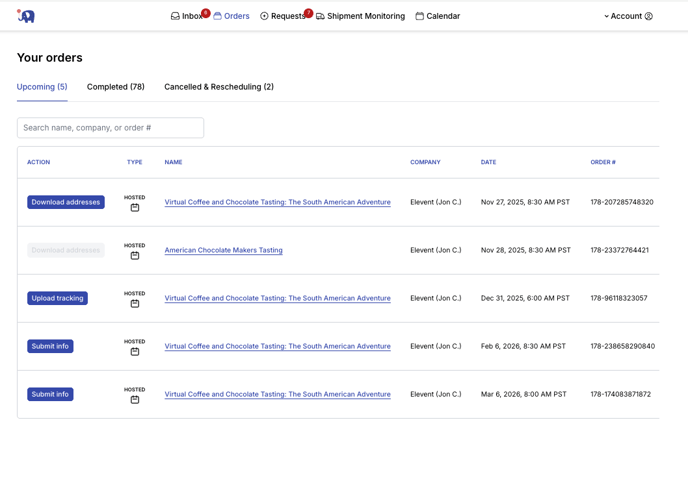
Task: Open the Calendar page
Action: [x=438, y=16]
